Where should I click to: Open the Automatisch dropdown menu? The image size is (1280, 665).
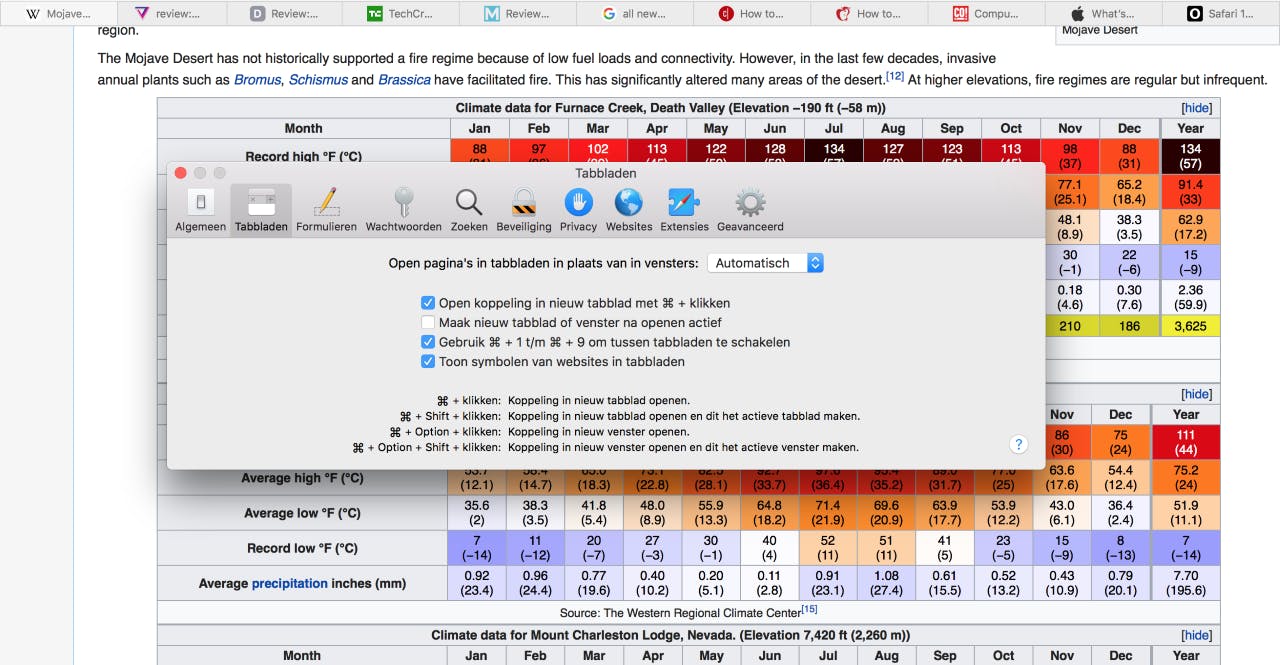(765, 263)
